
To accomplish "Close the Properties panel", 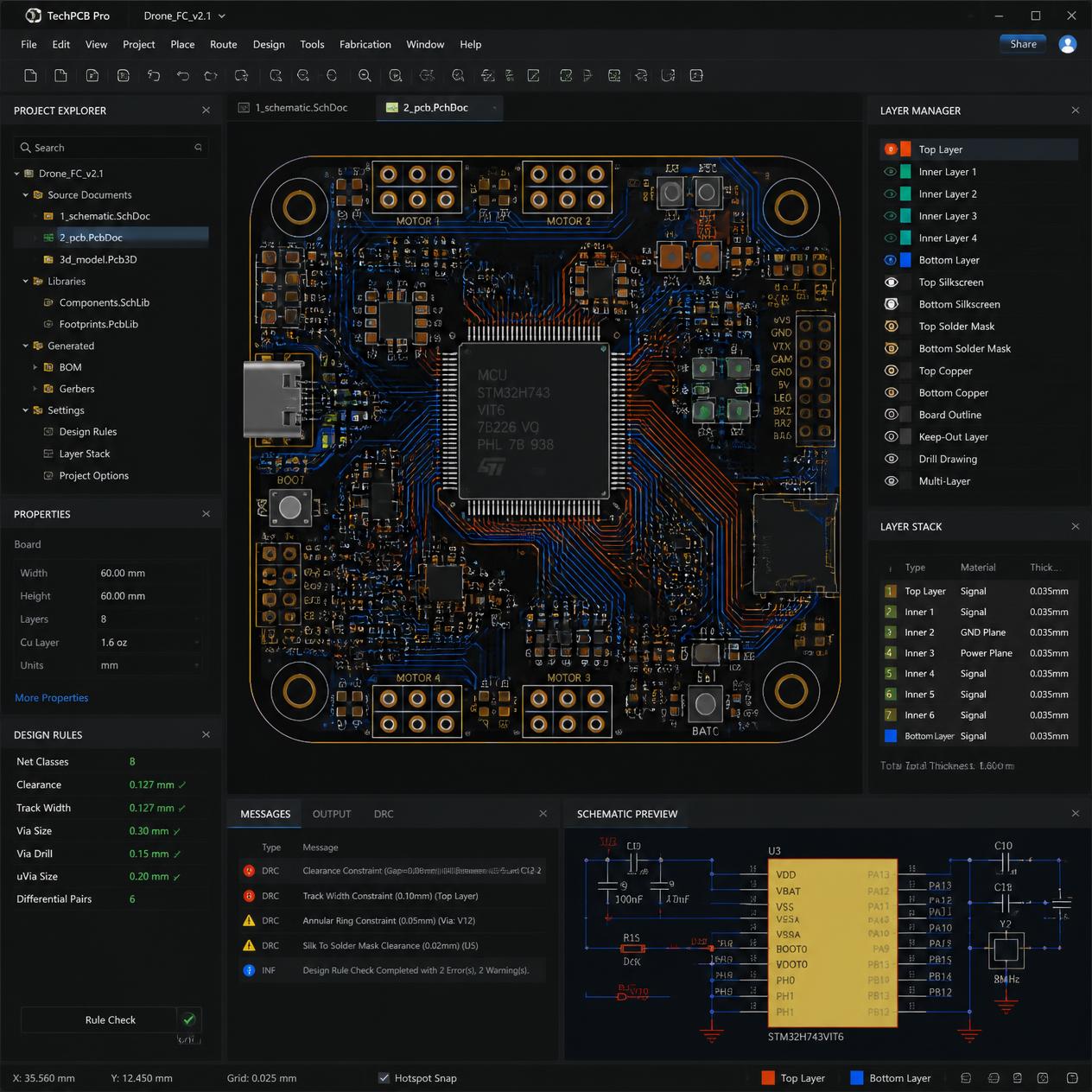I will coord(206,514).
